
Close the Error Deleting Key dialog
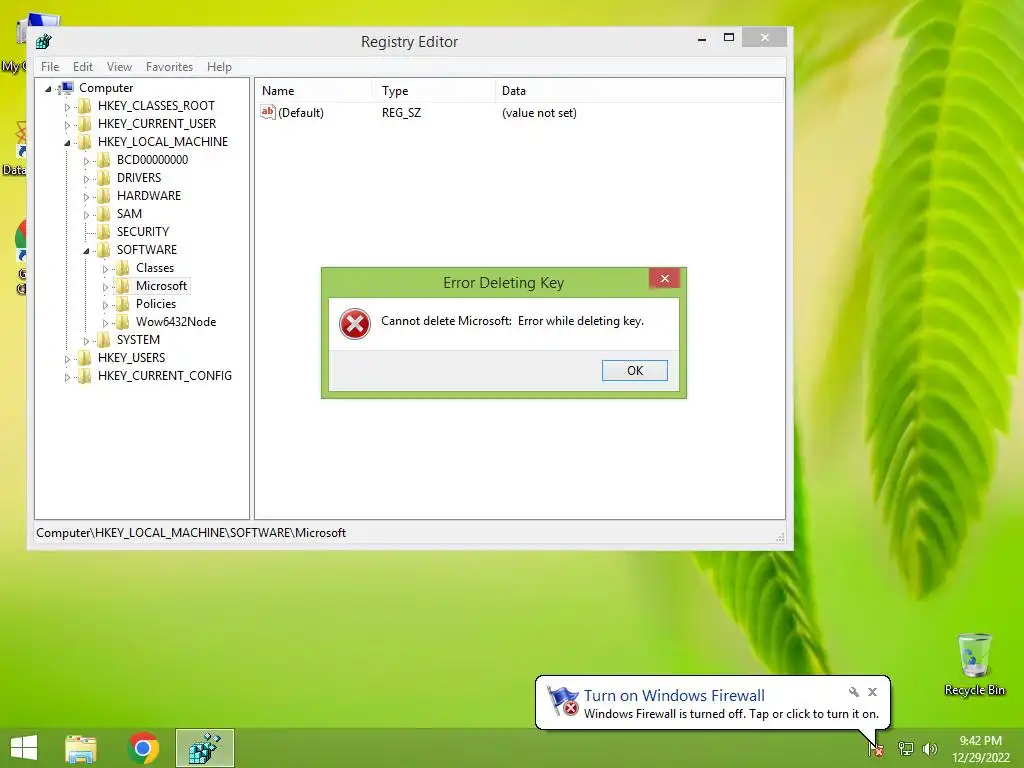click(664, 279)
